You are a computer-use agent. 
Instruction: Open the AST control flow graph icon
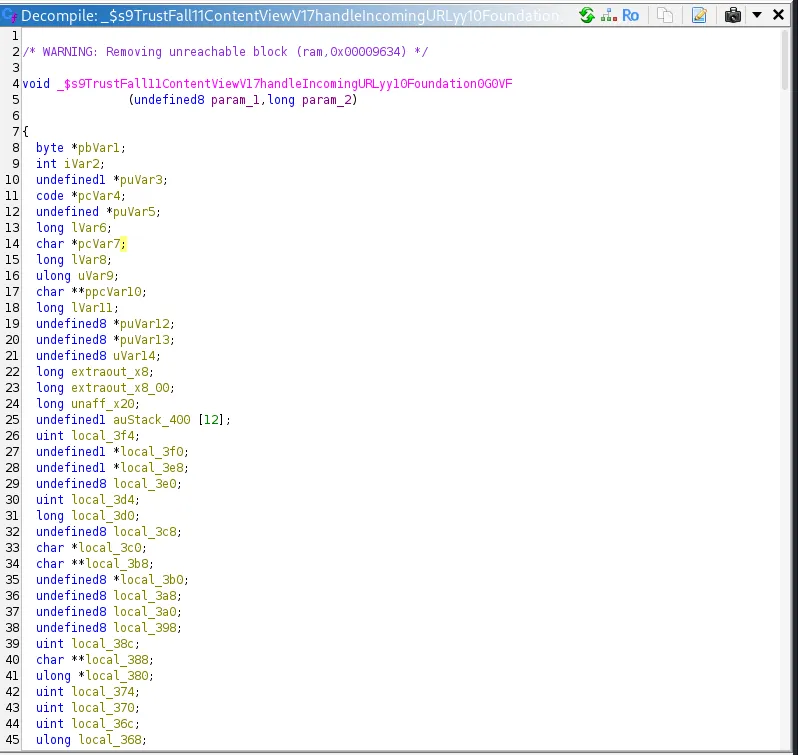609,15
